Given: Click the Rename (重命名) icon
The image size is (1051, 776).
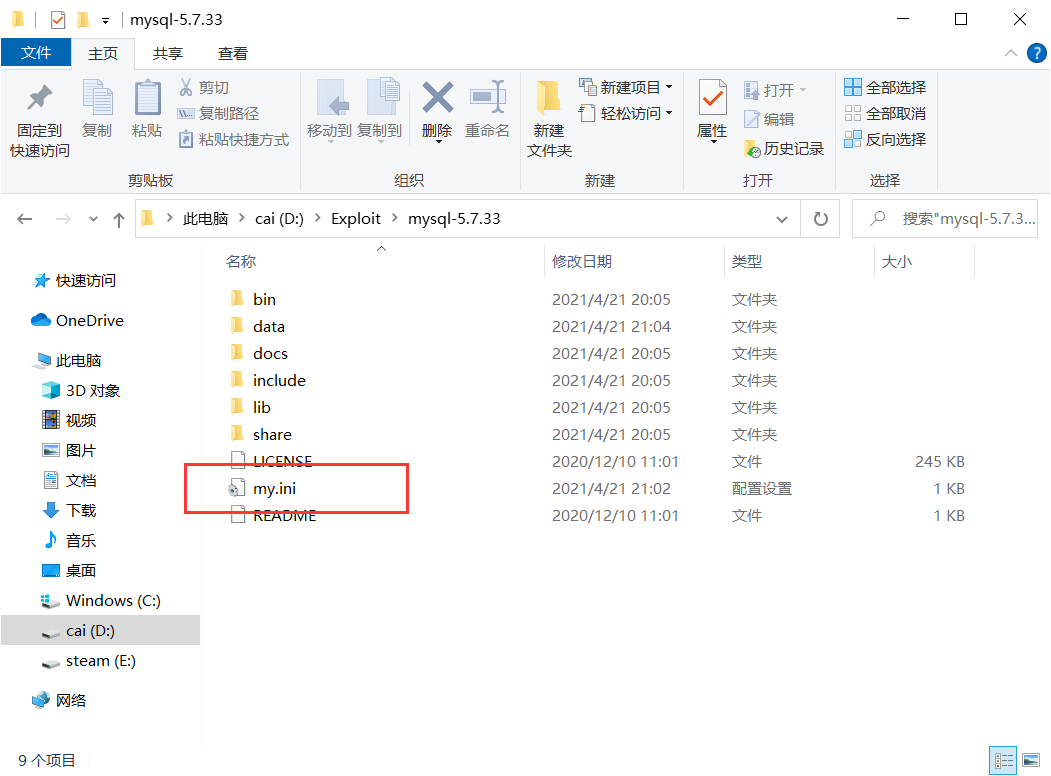Looking at the screenshot, I should (487, 98).
